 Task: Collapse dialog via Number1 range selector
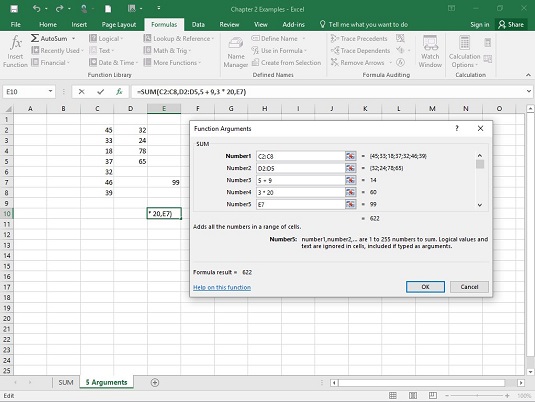coord(350,156)
